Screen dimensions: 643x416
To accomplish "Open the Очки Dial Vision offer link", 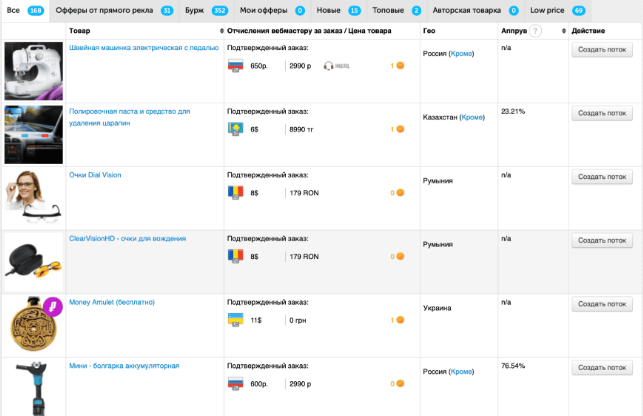I will tap(95, 175).
